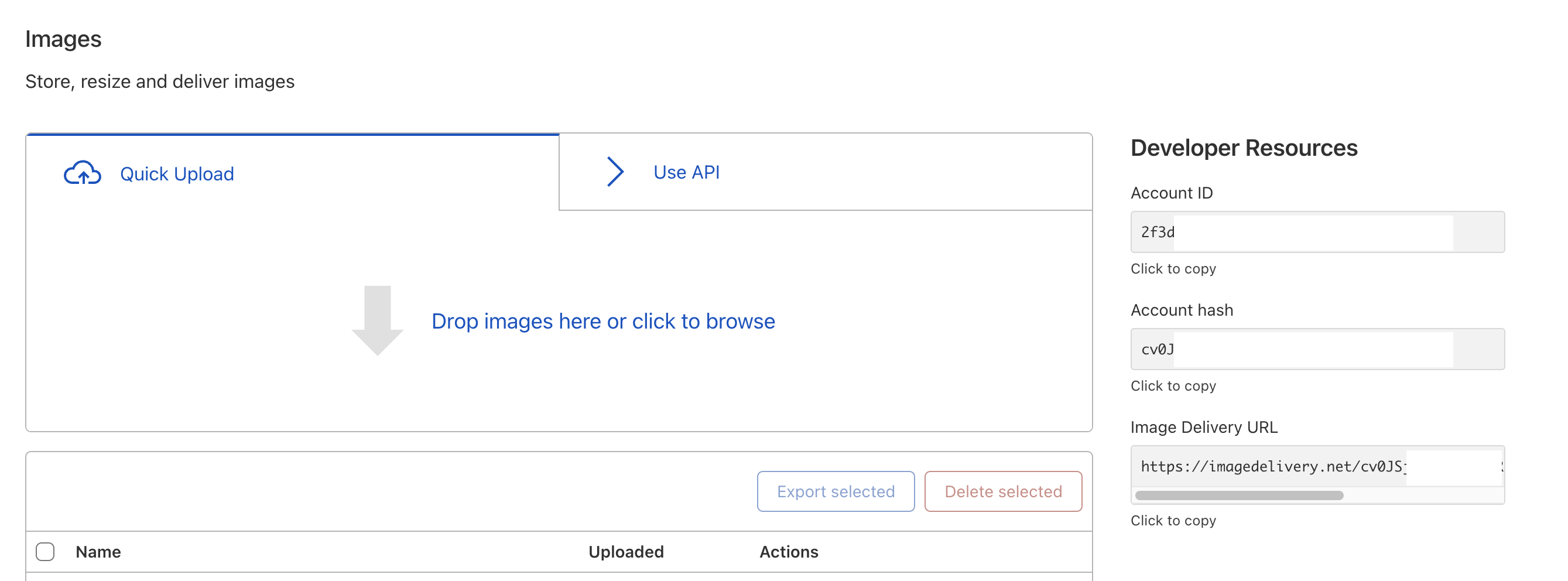
Task: Click the Name column header
Action: (97, 551)
